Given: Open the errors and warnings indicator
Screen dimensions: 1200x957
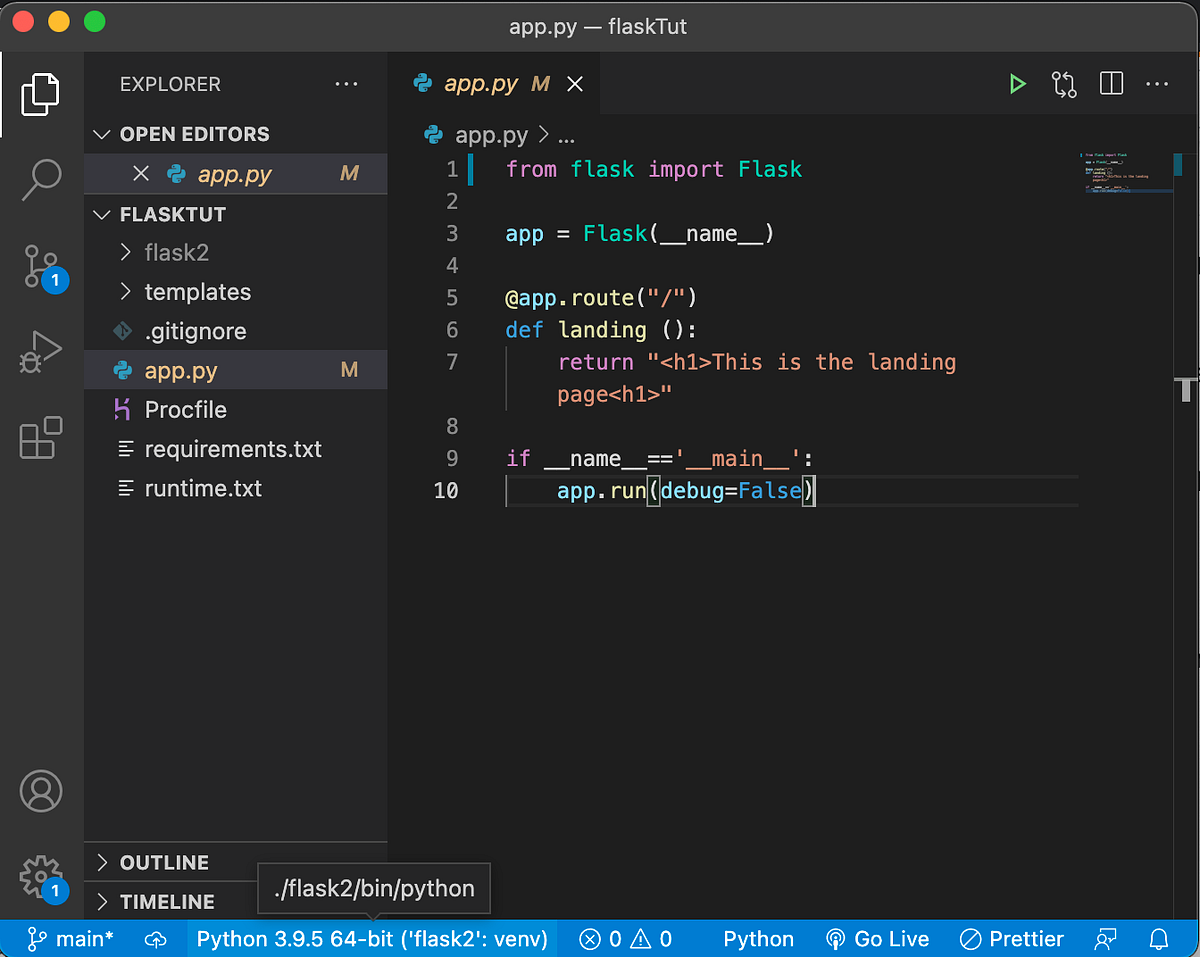Looking at the screenshot, I should [x=625, y=938].
